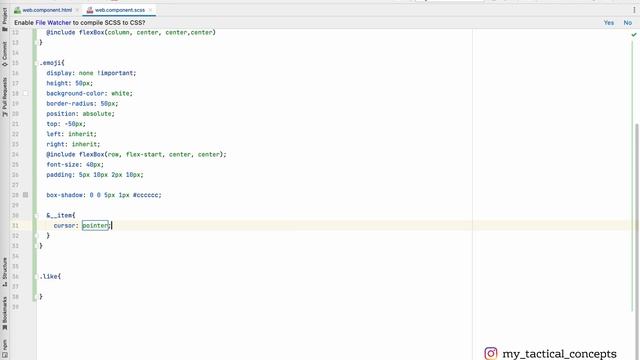Click fold end marker at line 32
The image size is (640, 360).
(x=36, y=236)
